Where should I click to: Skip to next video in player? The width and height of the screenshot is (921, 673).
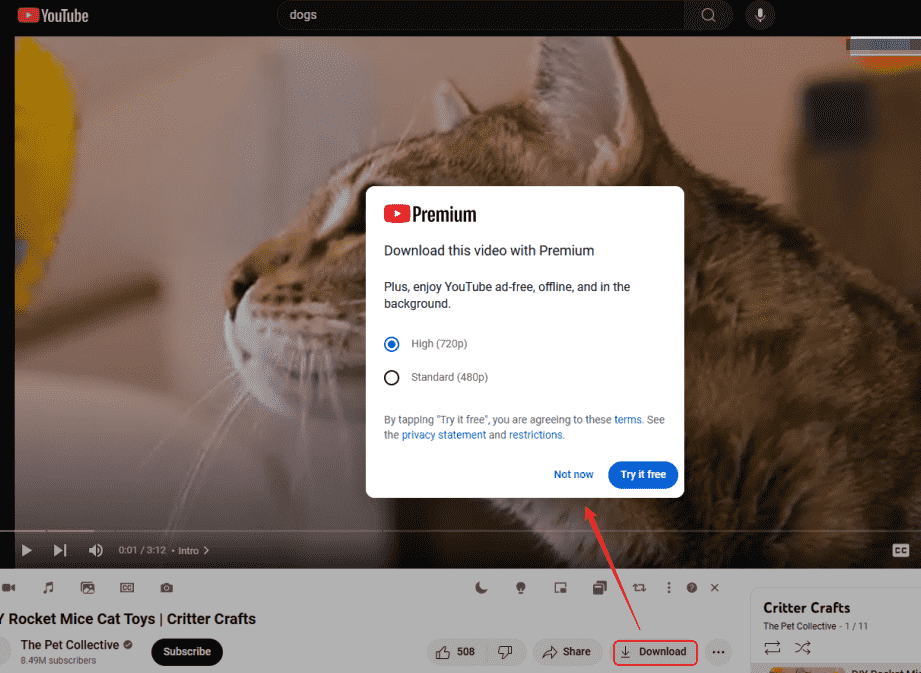(x=60, y=550)
